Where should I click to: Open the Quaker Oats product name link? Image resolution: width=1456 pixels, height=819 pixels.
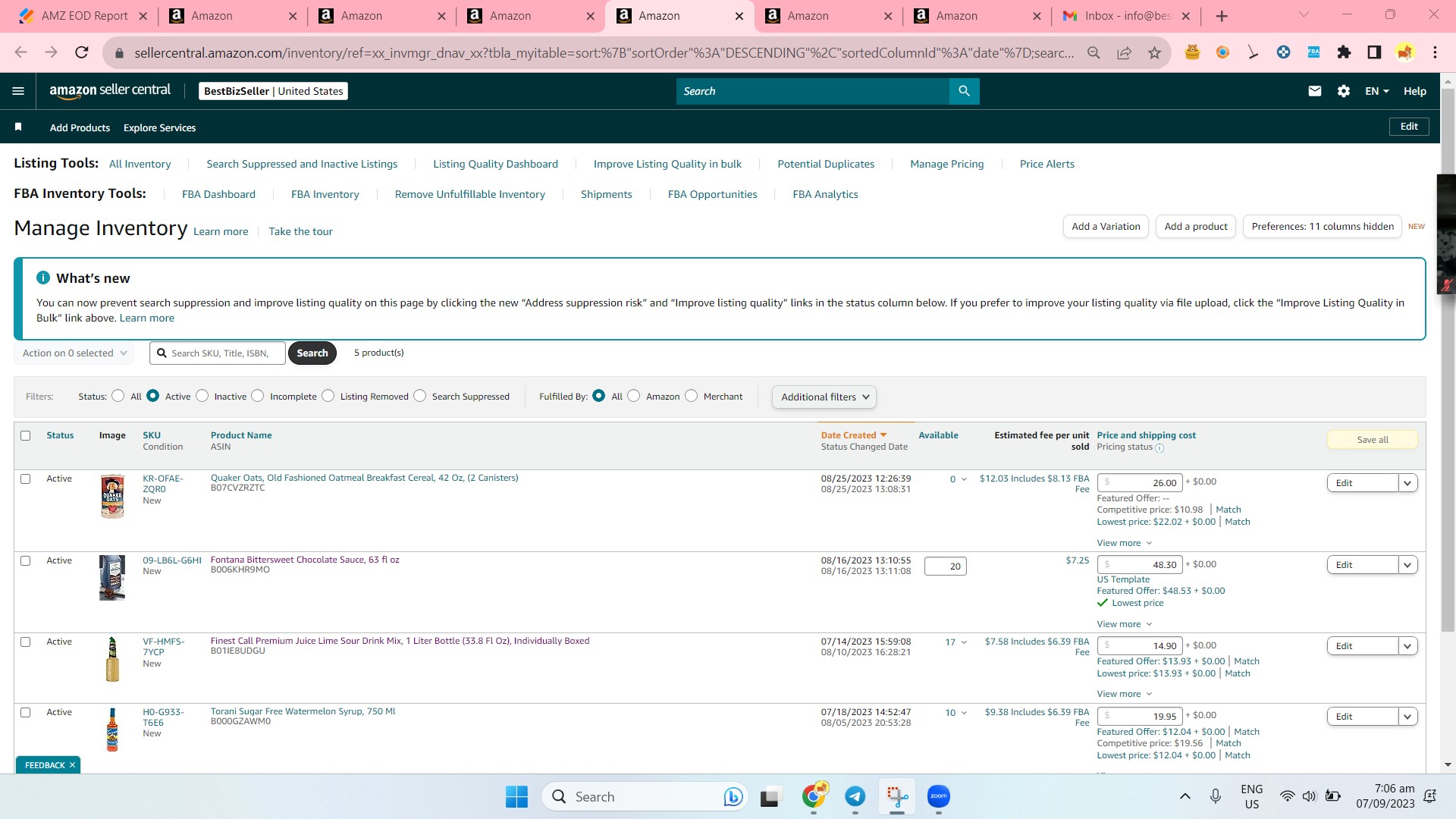[x=365, y=478]
